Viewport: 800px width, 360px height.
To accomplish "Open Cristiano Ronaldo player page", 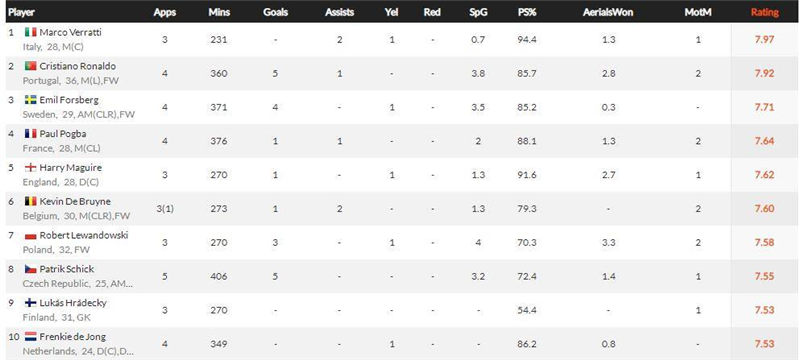I will click(78, 66).
